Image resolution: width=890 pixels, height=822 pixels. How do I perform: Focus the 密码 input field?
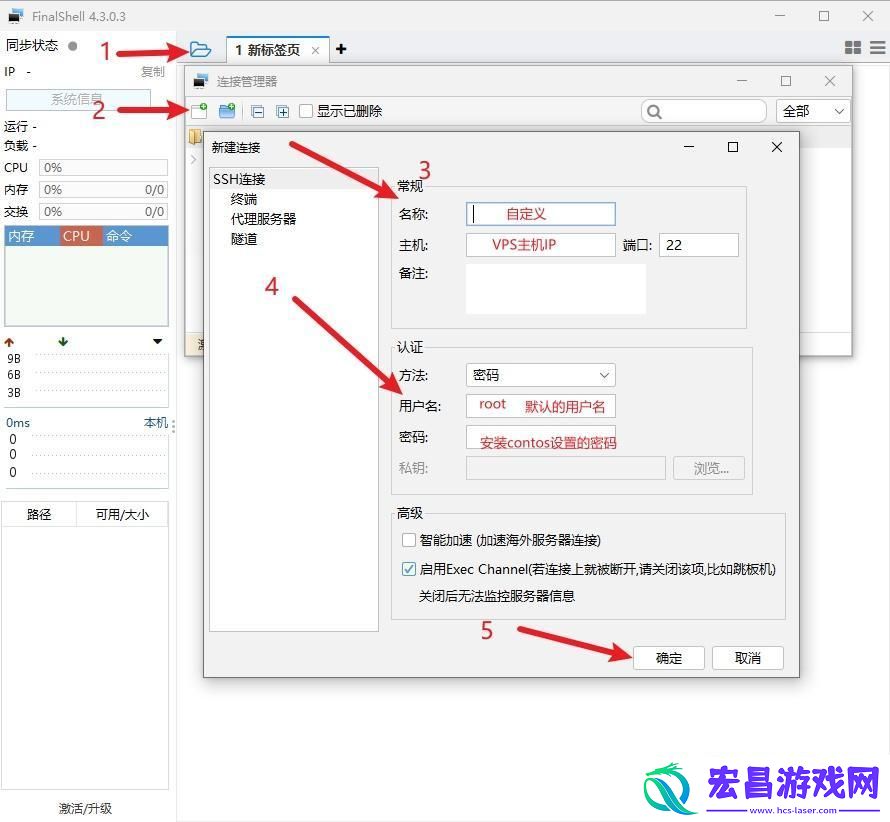[540, 437]
